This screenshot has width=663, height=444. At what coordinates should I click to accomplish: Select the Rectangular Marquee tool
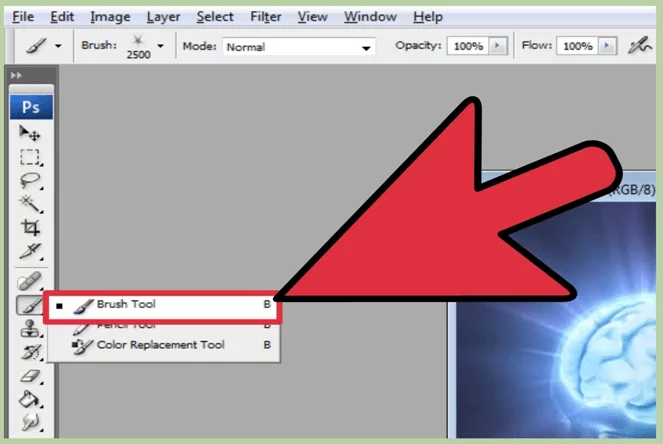30,157
